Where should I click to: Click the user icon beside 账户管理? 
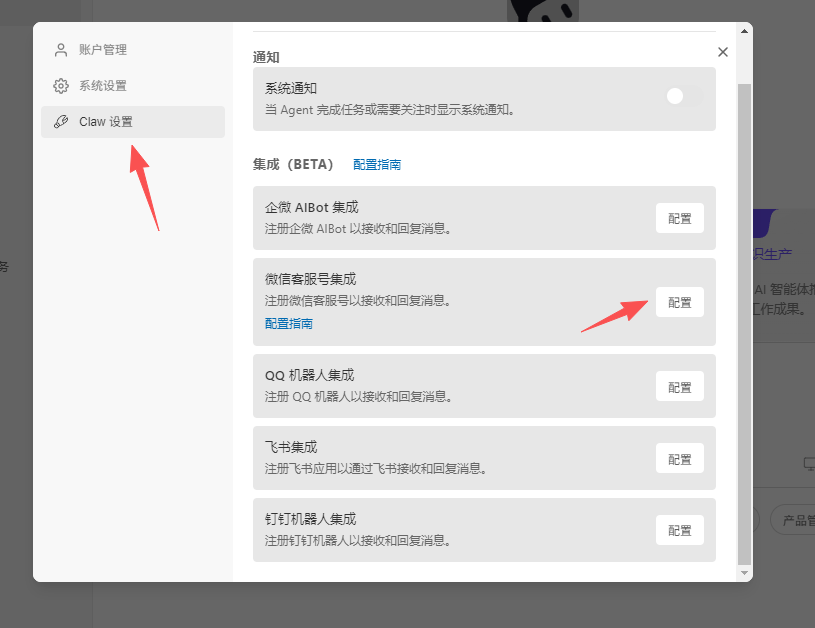point(61,50)
